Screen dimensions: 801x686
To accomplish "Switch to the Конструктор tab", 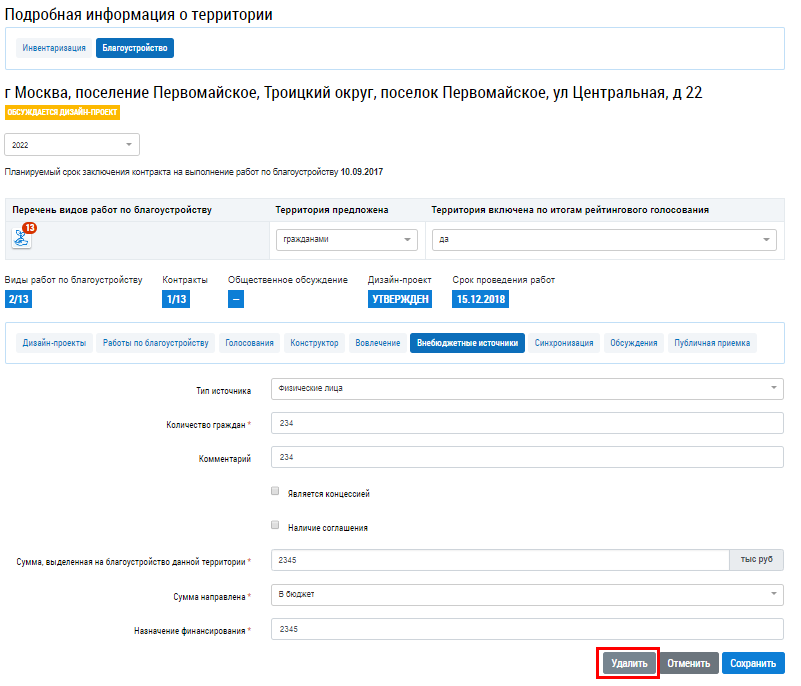I will point(315,343).
